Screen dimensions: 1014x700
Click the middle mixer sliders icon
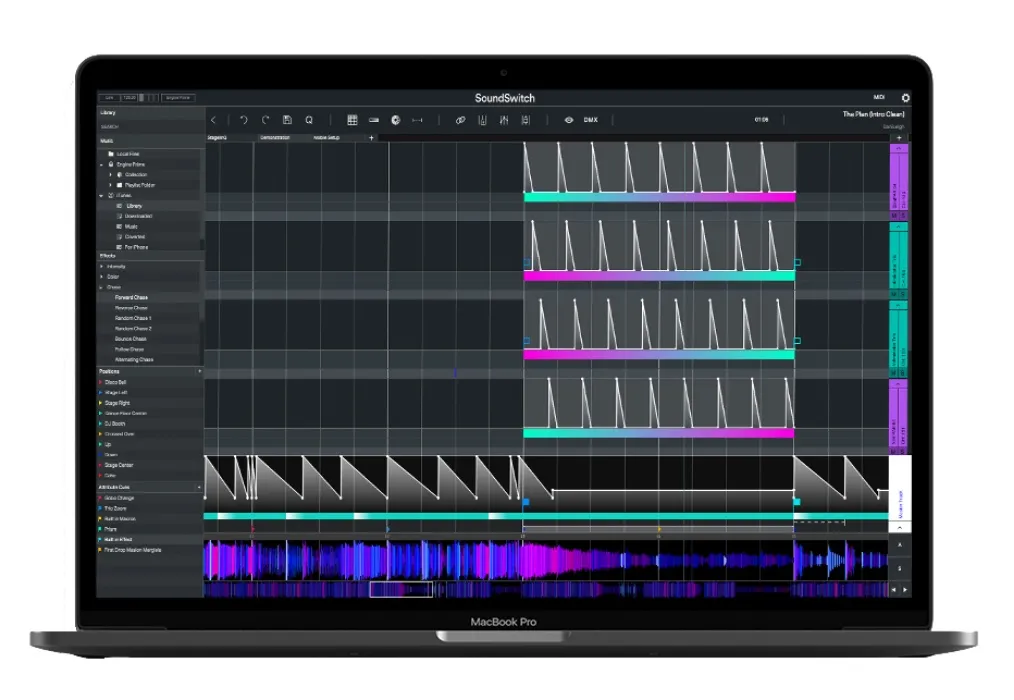click(504, 120)
